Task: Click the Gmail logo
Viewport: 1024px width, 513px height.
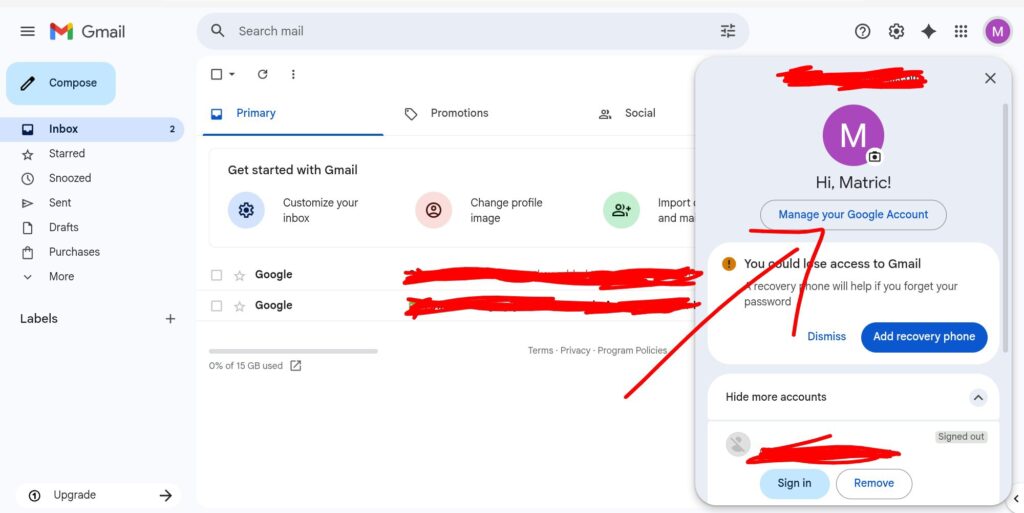Action: coord(87,31)
